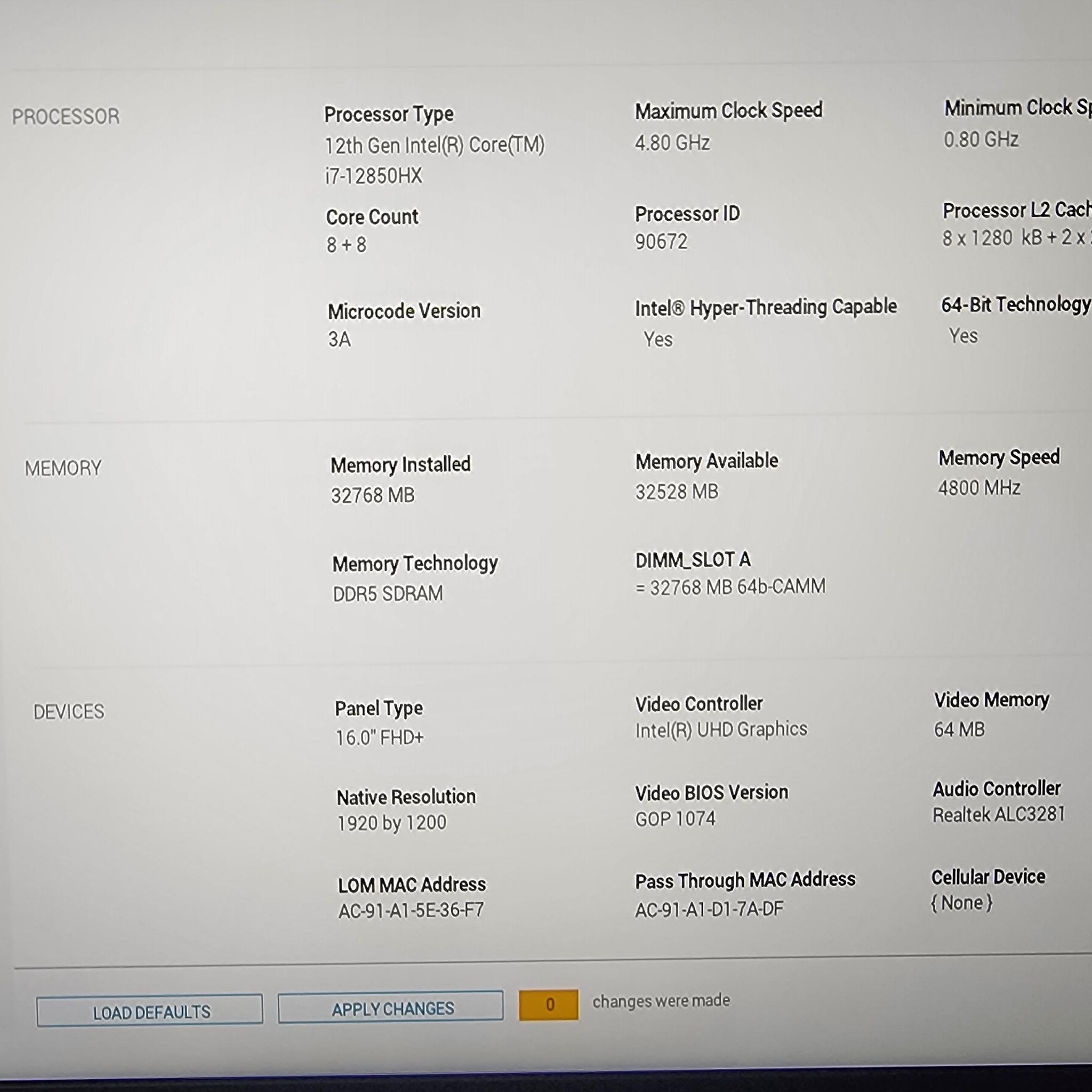Click the Video Memory label
Screen dimensions: 1092x1092
[992, 700]
